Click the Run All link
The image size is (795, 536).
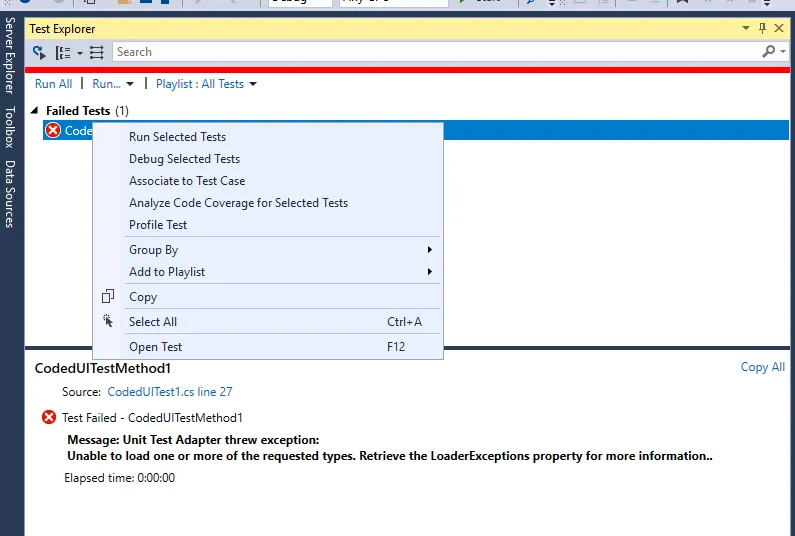(x=53, y=84)
